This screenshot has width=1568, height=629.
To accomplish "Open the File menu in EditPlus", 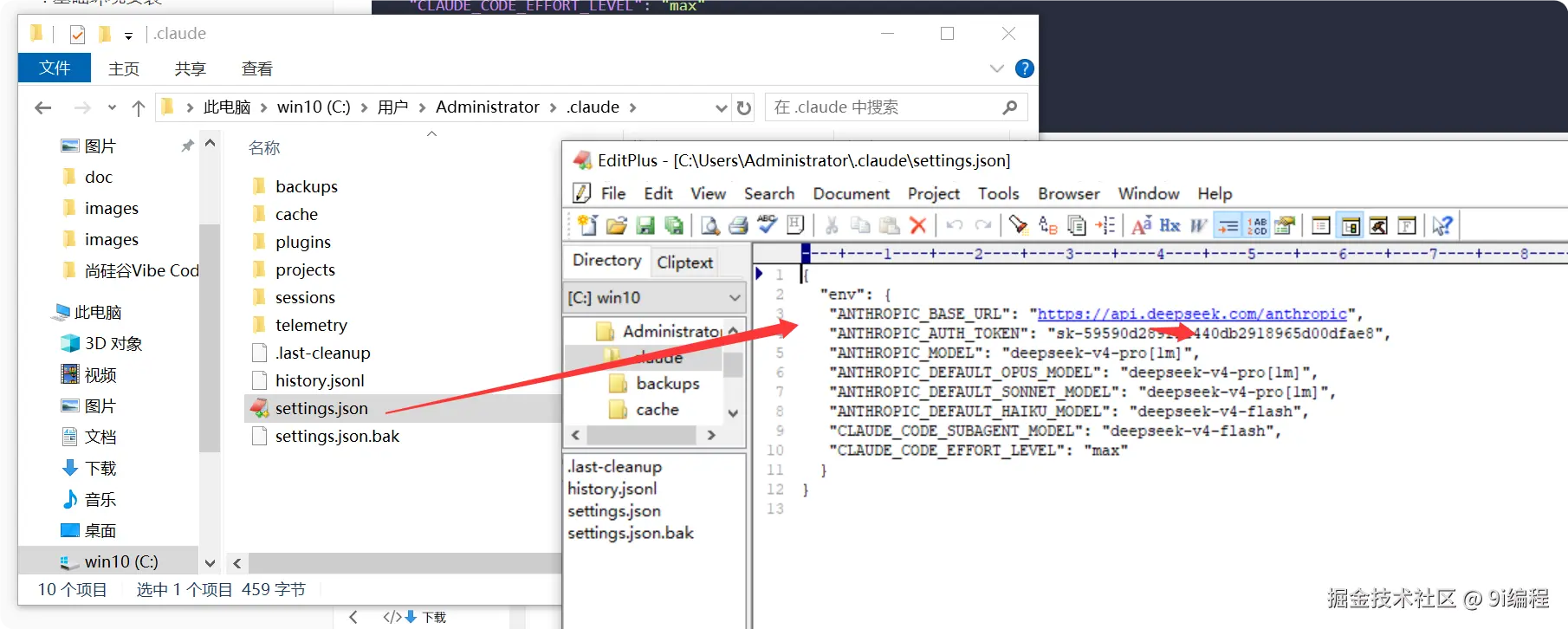I will click(613, 193).
